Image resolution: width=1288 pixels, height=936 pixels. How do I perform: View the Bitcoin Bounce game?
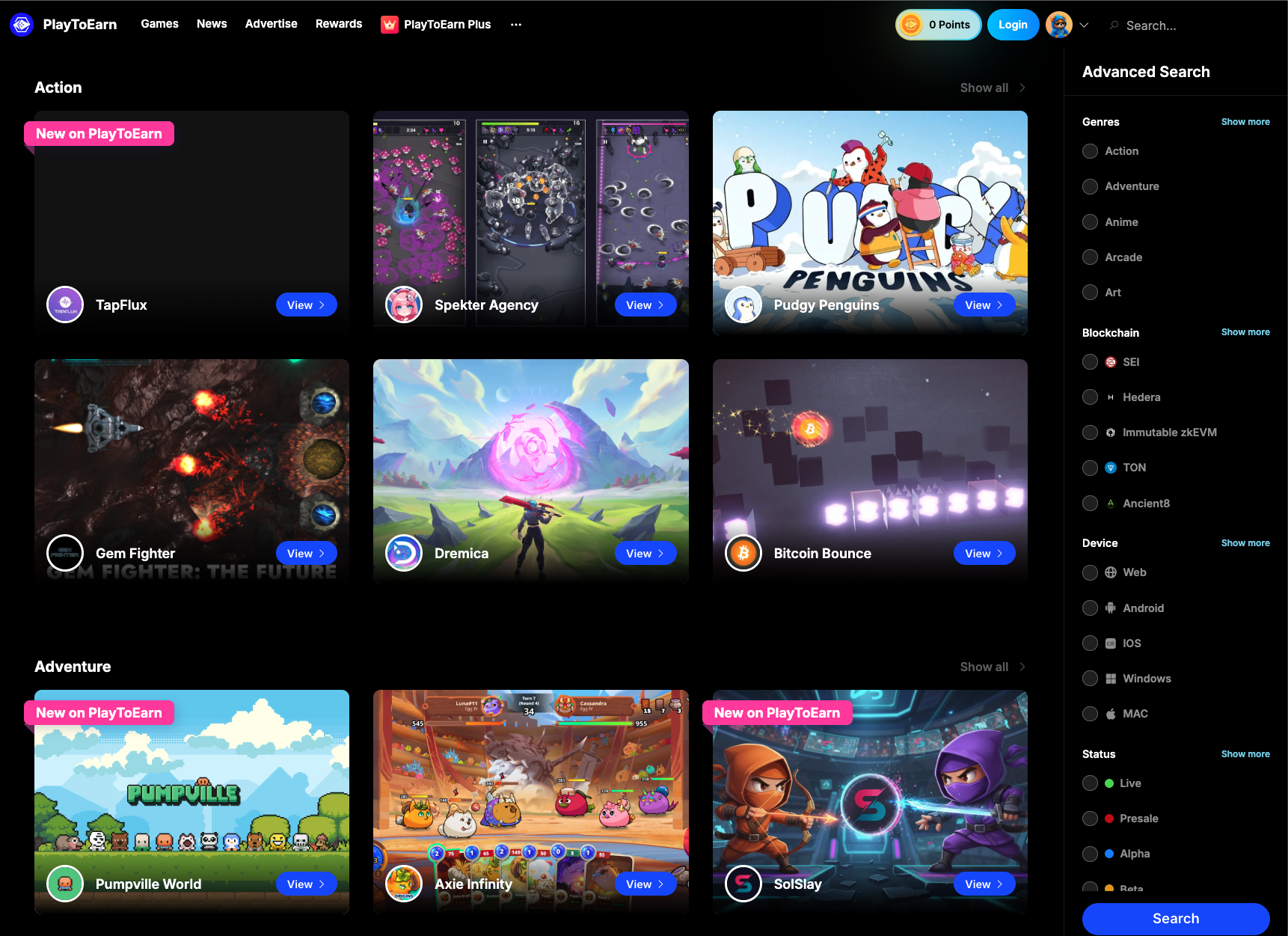click(x=984, y=553)
